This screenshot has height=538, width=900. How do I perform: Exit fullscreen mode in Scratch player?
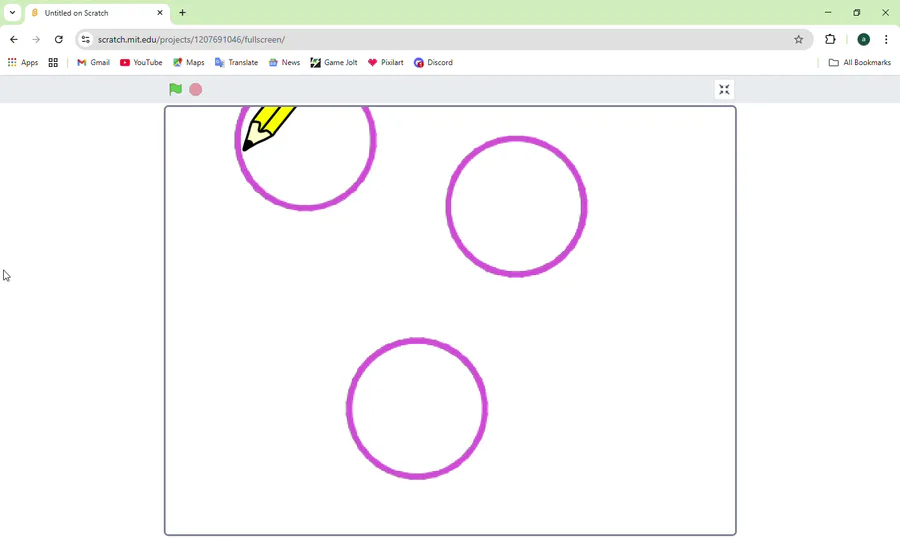(724, 90)
